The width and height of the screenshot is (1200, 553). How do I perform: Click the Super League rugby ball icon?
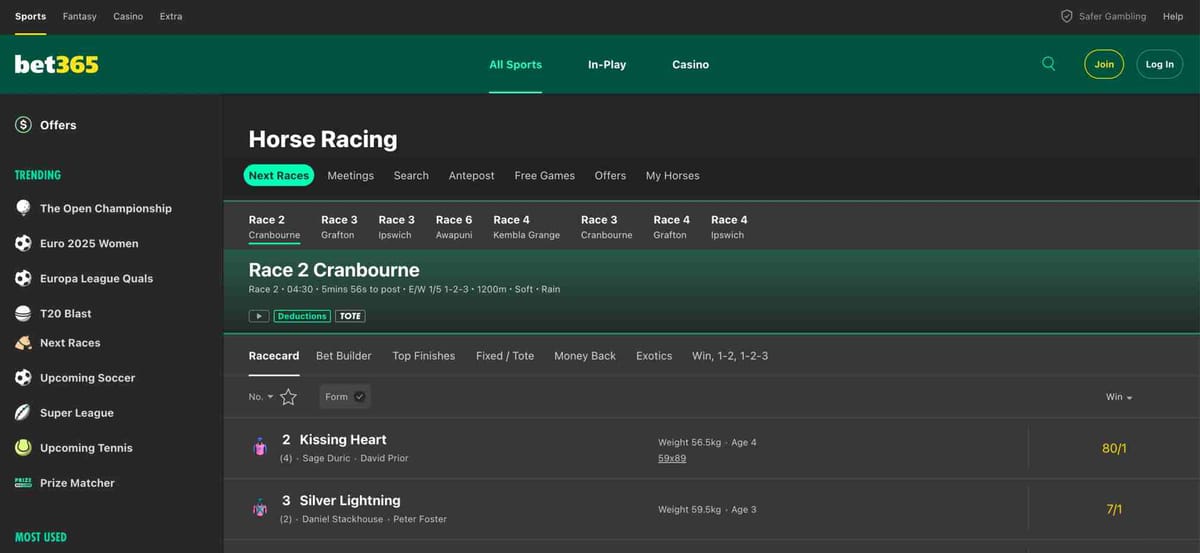[x=23, y=413]
